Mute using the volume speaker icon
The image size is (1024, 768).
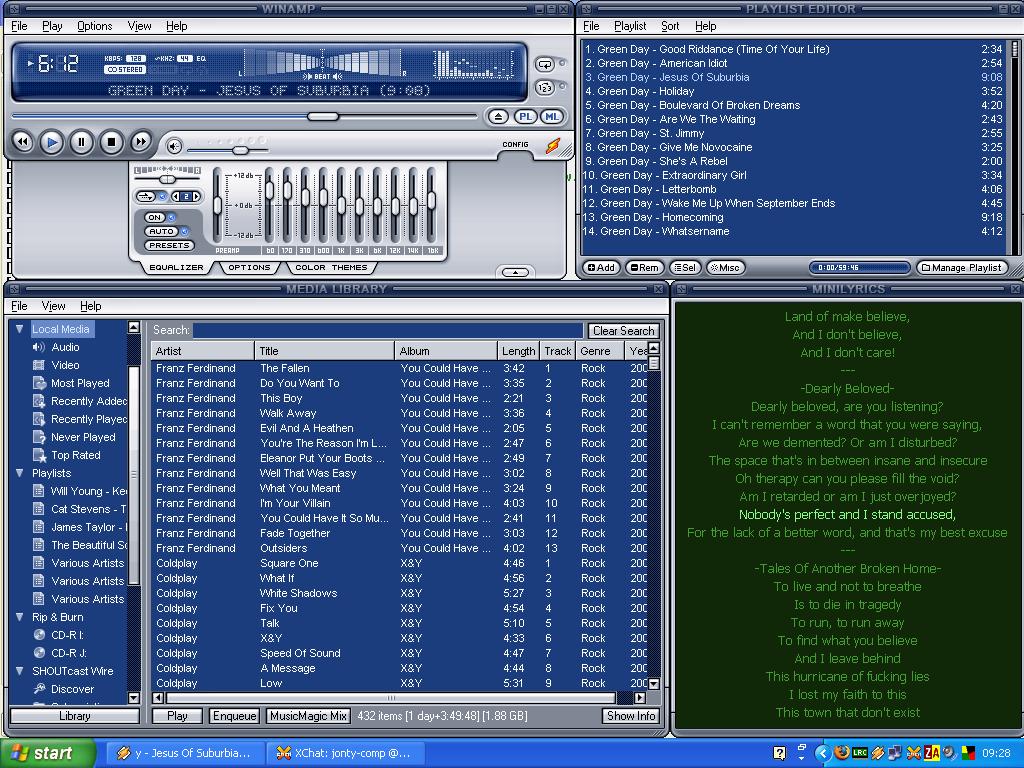pos(174,147)
